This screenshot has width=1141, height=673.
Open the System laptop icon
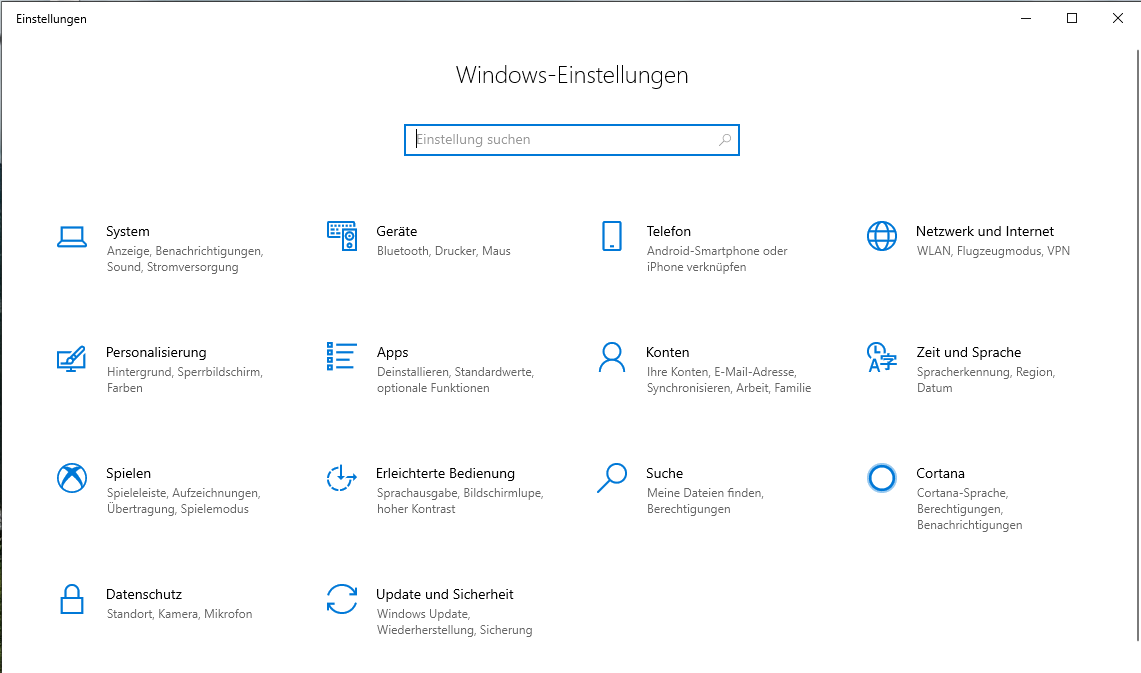(x=72, y=236)
